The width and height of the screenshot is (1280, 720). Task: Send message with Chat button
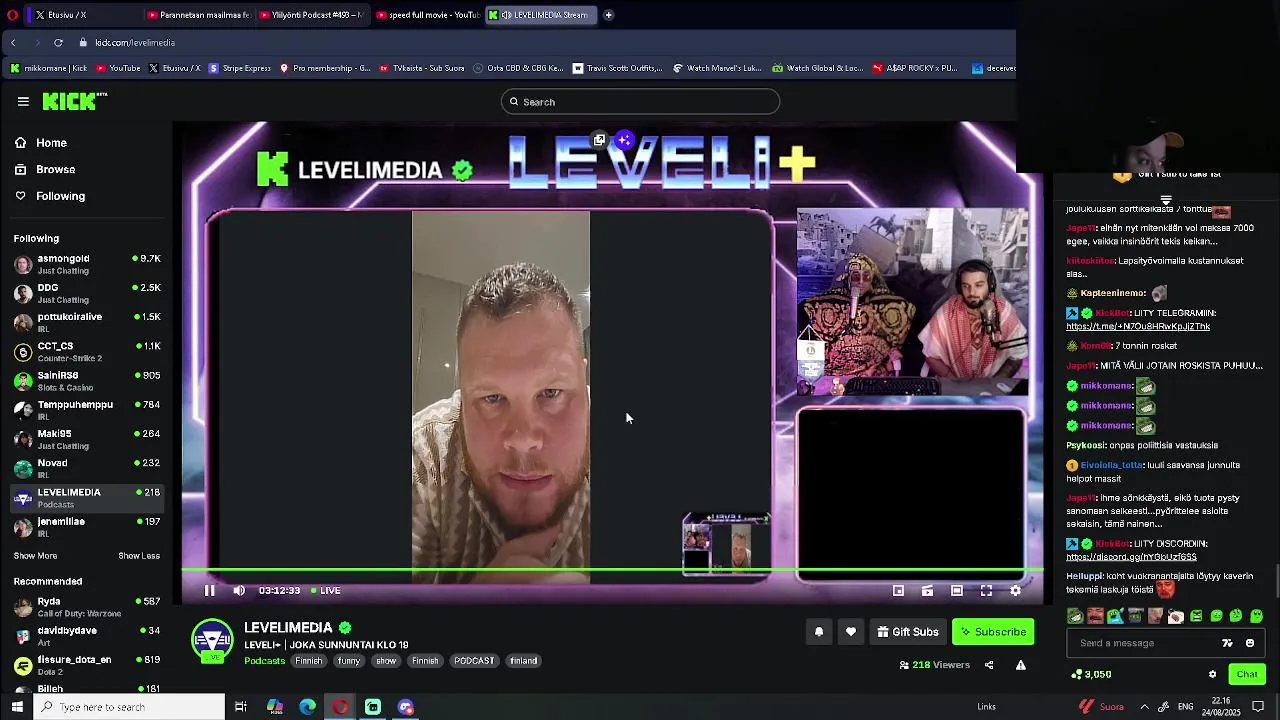coord(1246,674)
